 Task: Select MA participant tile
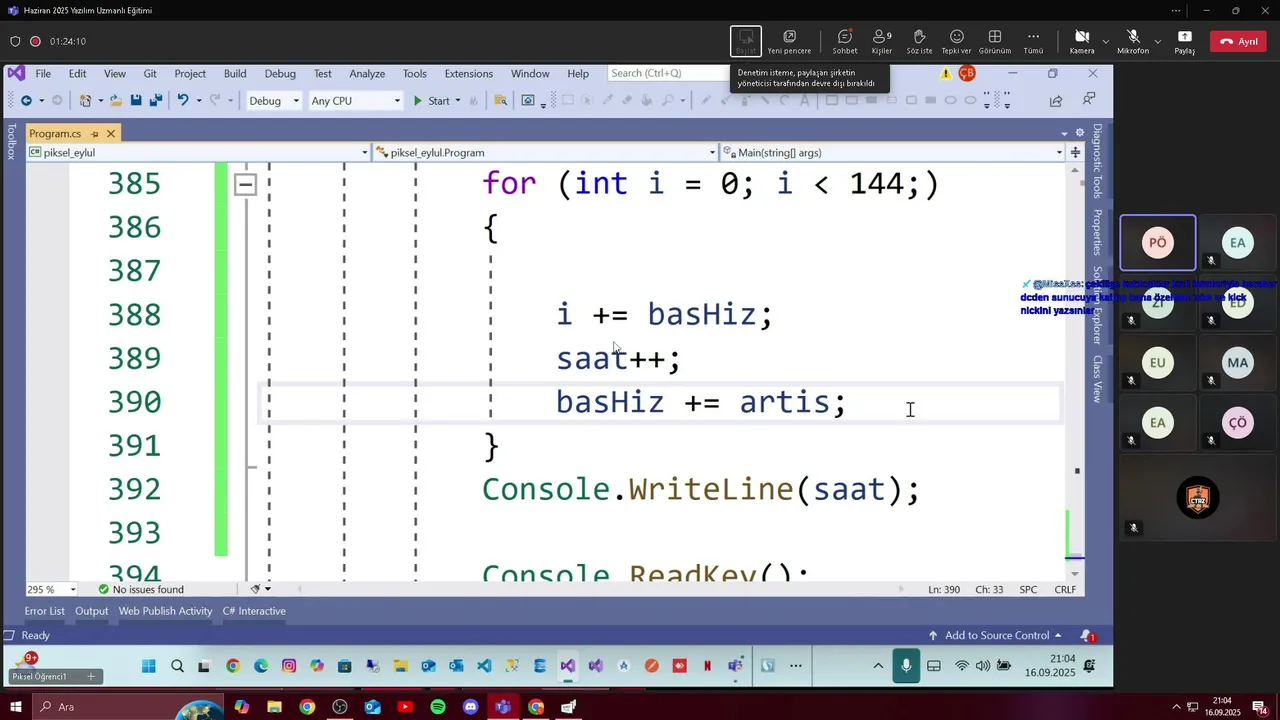pyautogui.click(x=1238, y=362)
